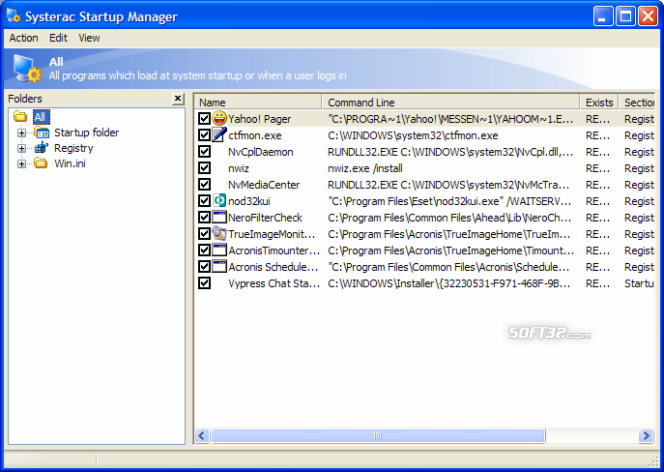Disable NvMediaCenter at startup
This screenshot has height=472, width=664.
click(x=204, y=185)
